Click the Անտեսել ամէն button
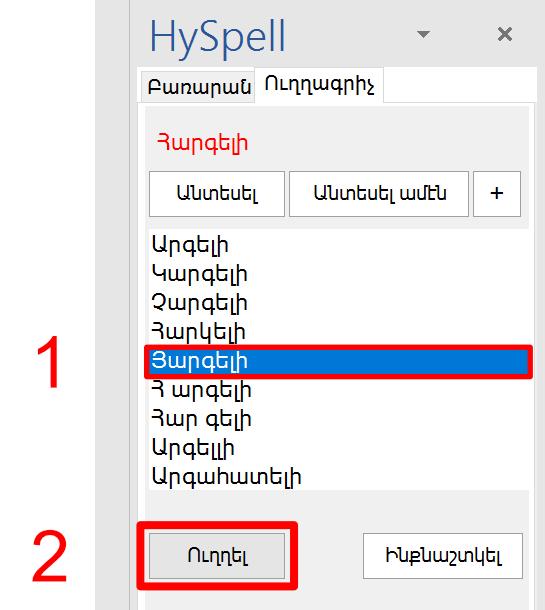 pyautogui.click(x=379, y=194)
